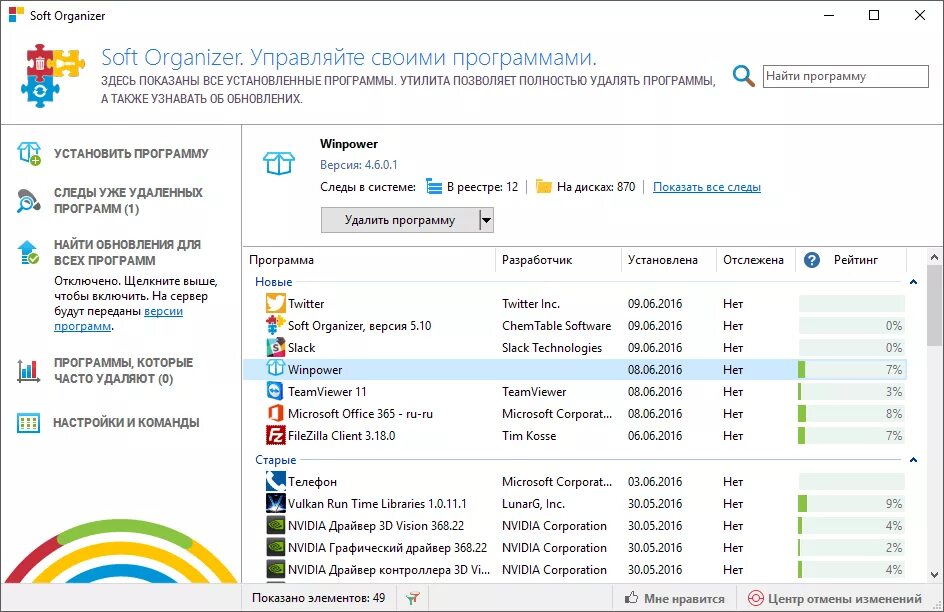Collapse the Старые group
Viewport: 944px width, 612px height.
(x=913, y=460)
